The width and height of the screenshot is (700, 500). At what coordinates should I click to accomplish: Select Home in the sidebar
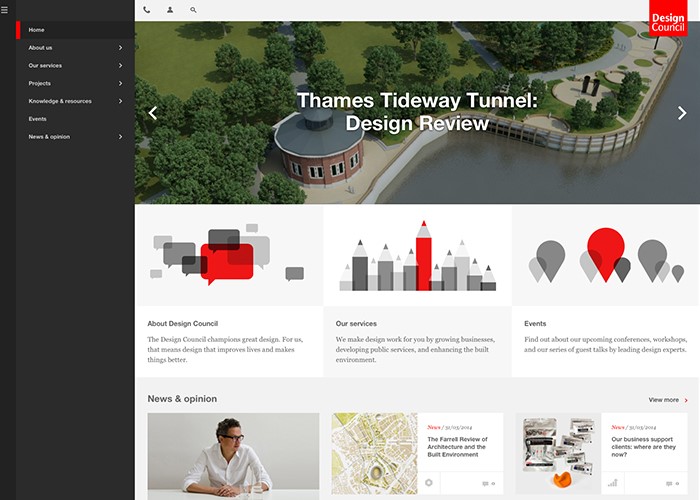tap(75, 30)
